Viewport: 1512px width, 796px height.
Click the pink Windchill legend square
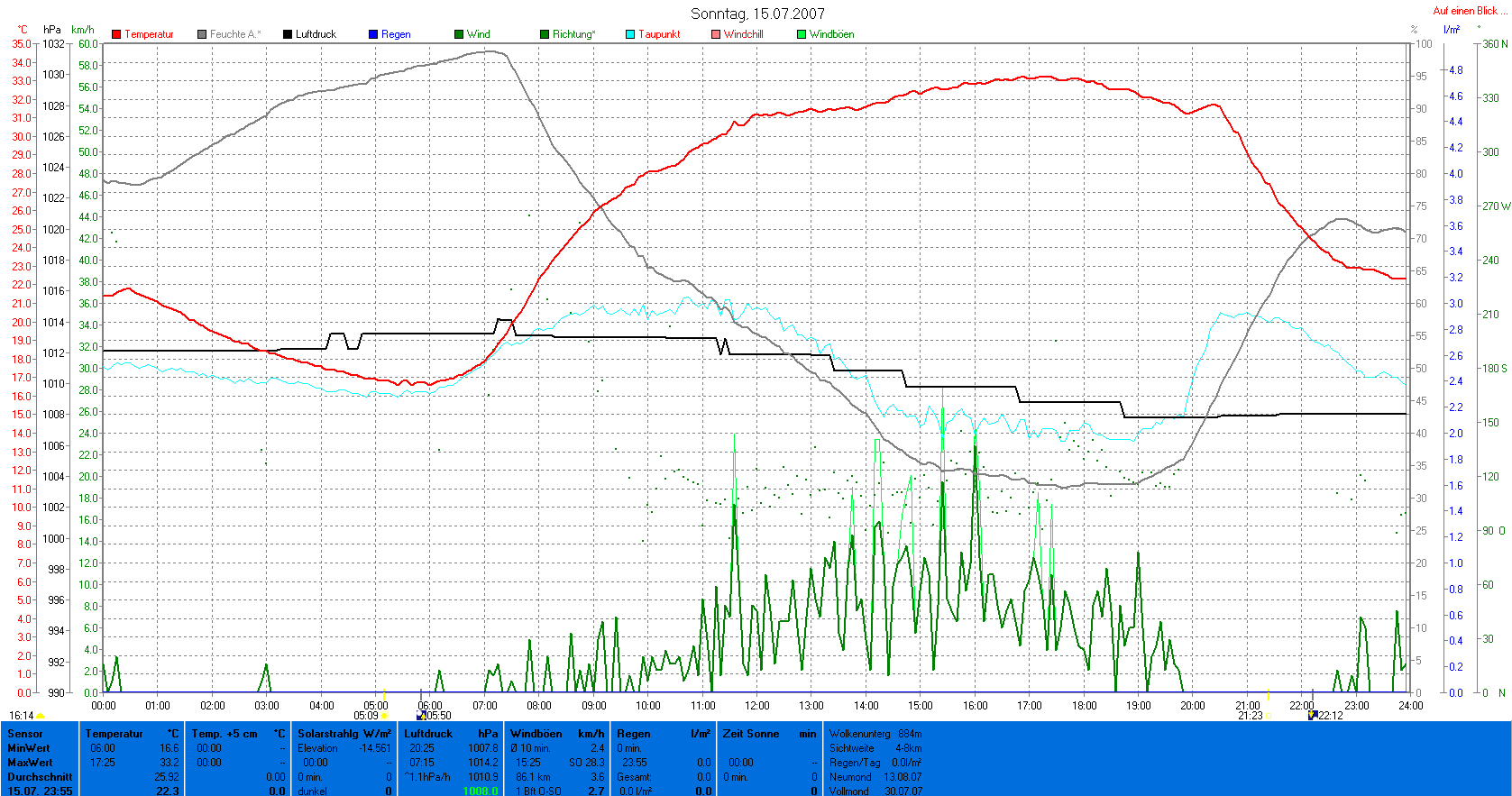pyautogui.click(x=716, y=34)
